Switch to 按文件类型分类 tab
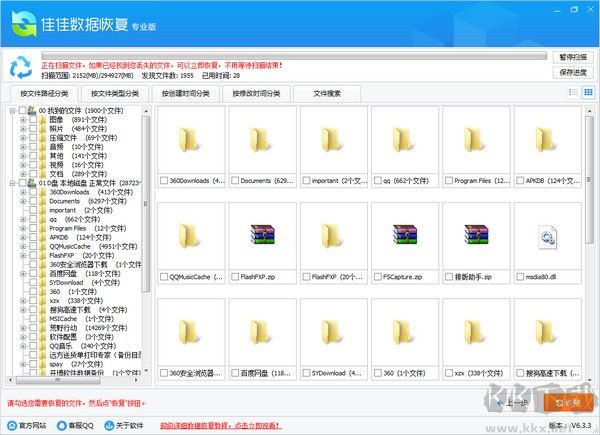The image size is (600, 435). (115, 93)
